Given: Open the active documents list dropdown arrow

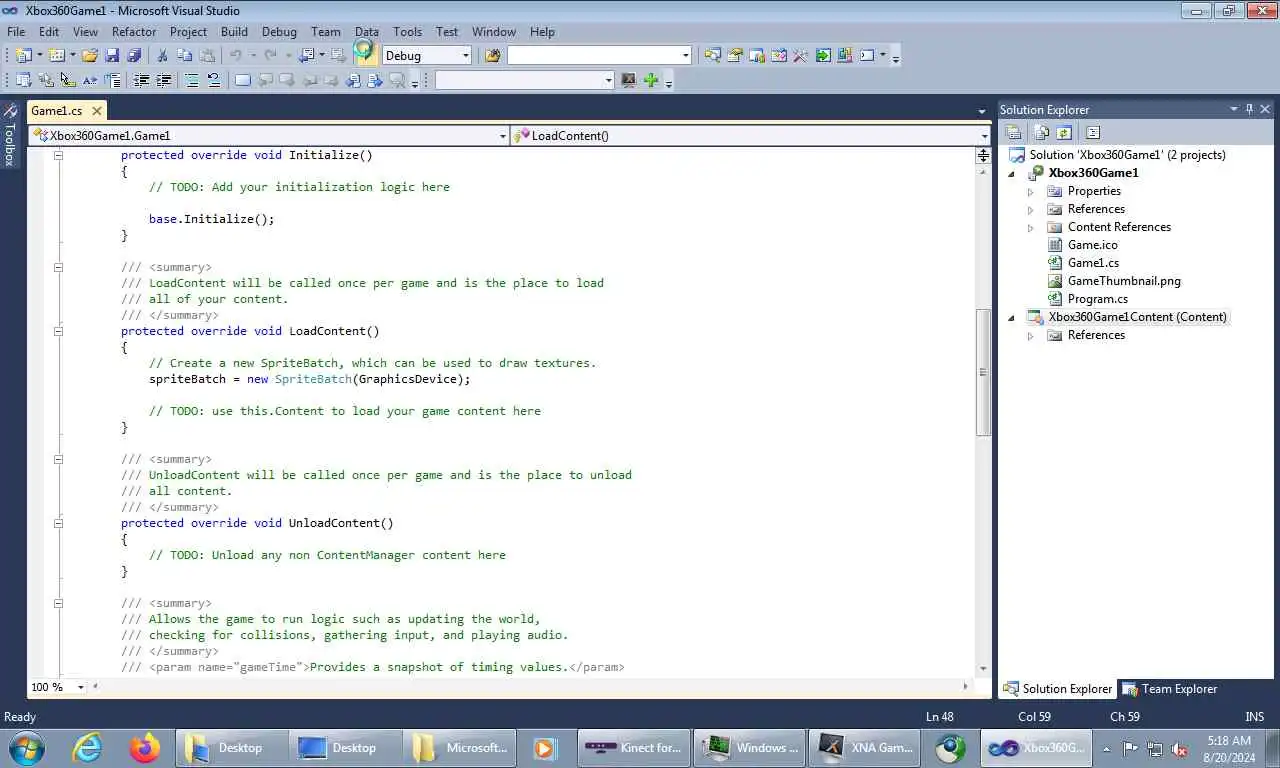Looking at the screenshot, I should pyautogui.click(x=982, y=111).
